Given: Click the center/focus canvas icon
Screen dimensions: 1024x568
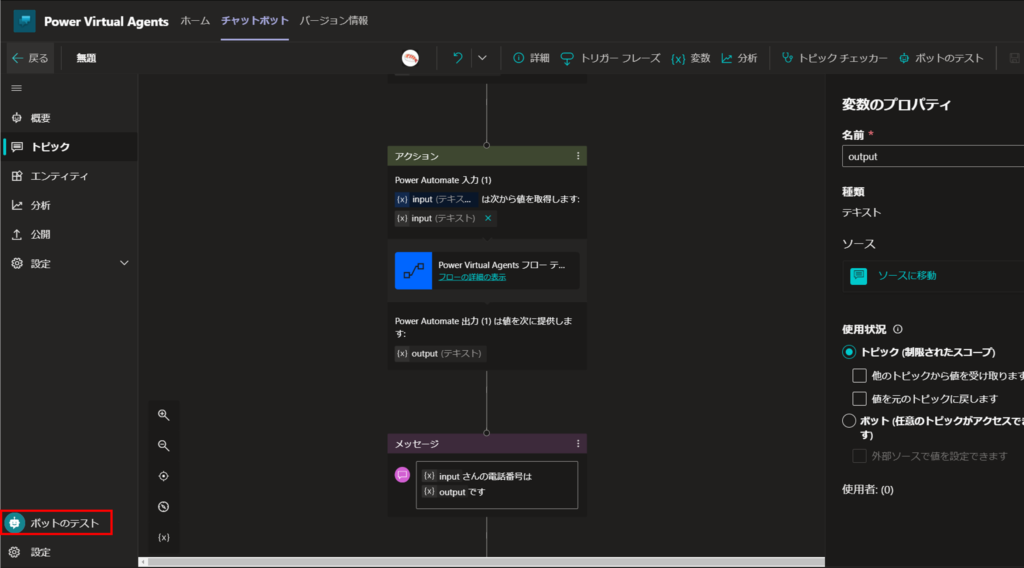Looking at the screenshot, I should click(x=163, y=477).
